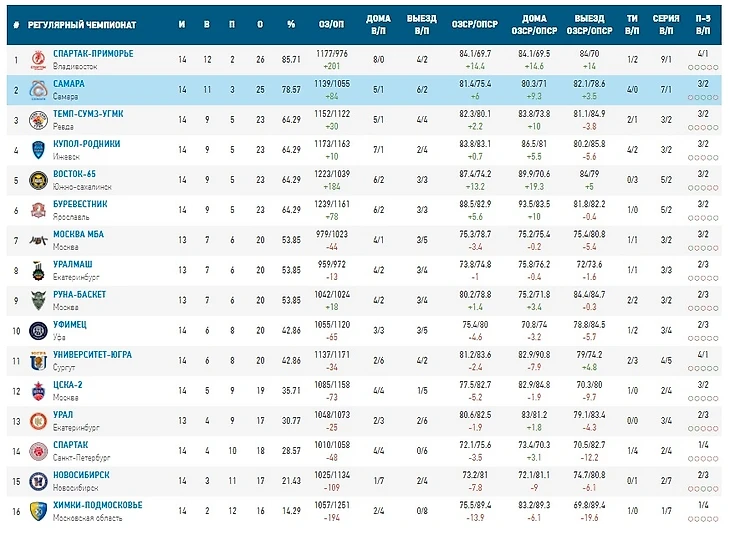Viewport: 730px width, 534px height.
Task: Open the Руна-Баскет team name link
Action: [79, 294]
